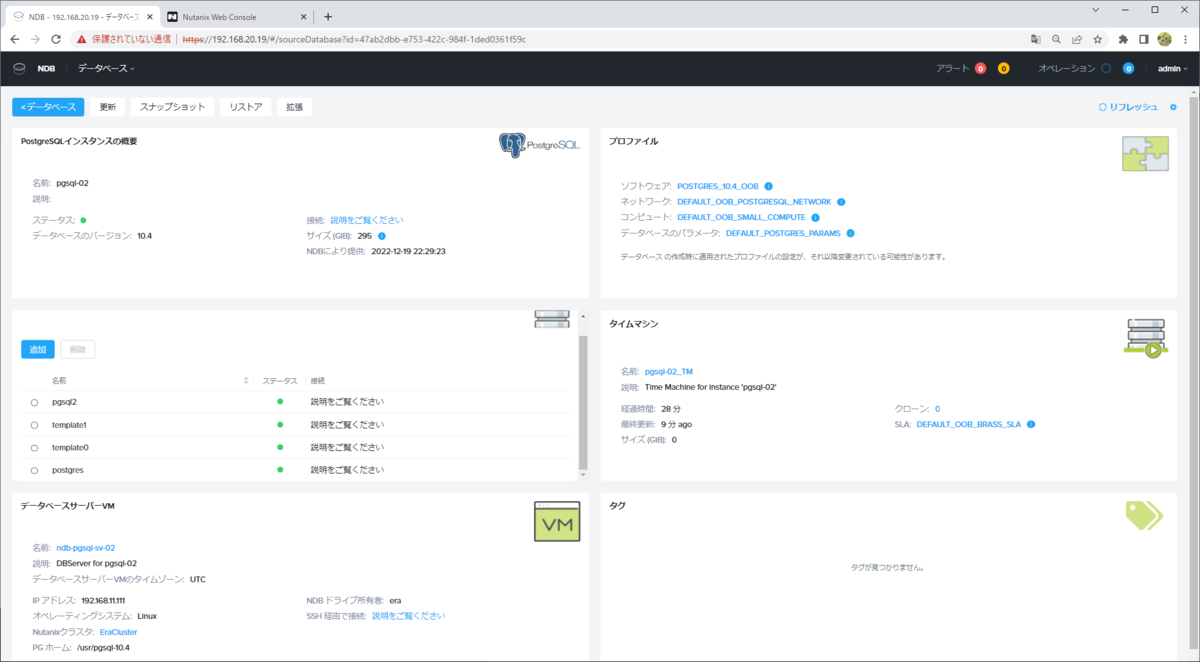Open DEFAULT_OOB_BRASS_SLA link
This screenshot has width=1200, height=662.
pyautogui.click(x=969, y=424)
